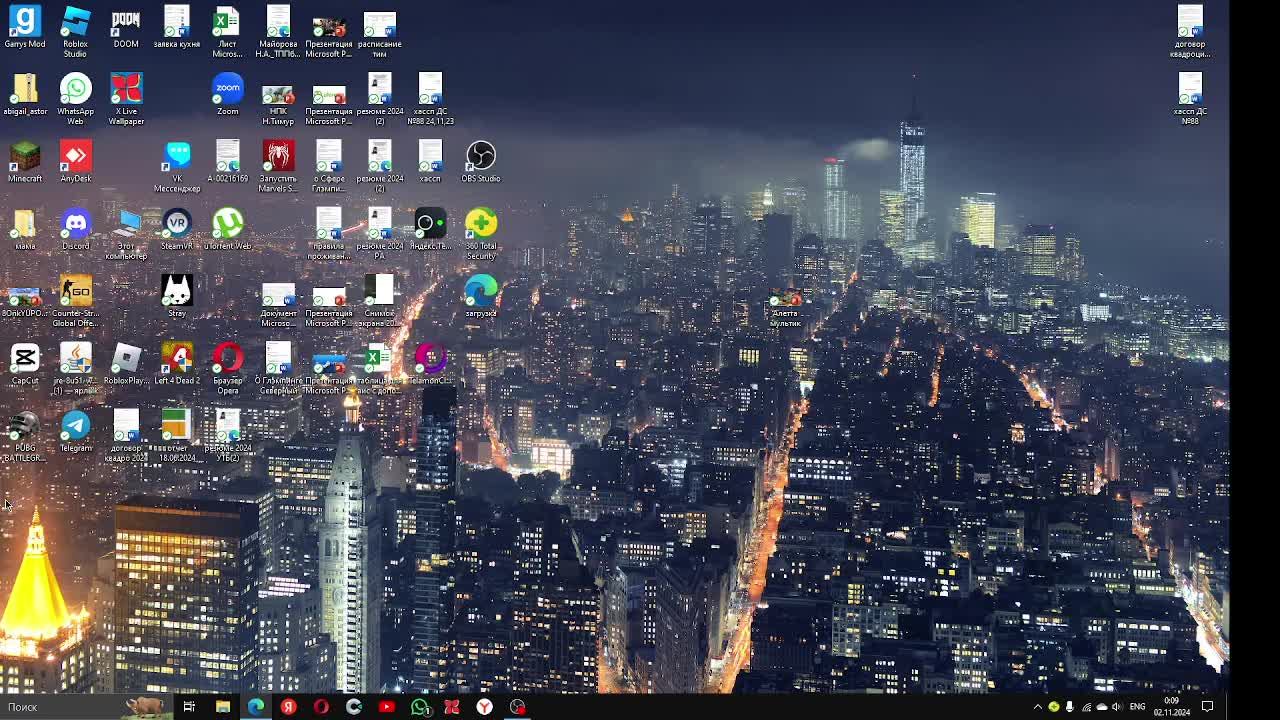Select the Этот компьютер icon

coord(126,234)
